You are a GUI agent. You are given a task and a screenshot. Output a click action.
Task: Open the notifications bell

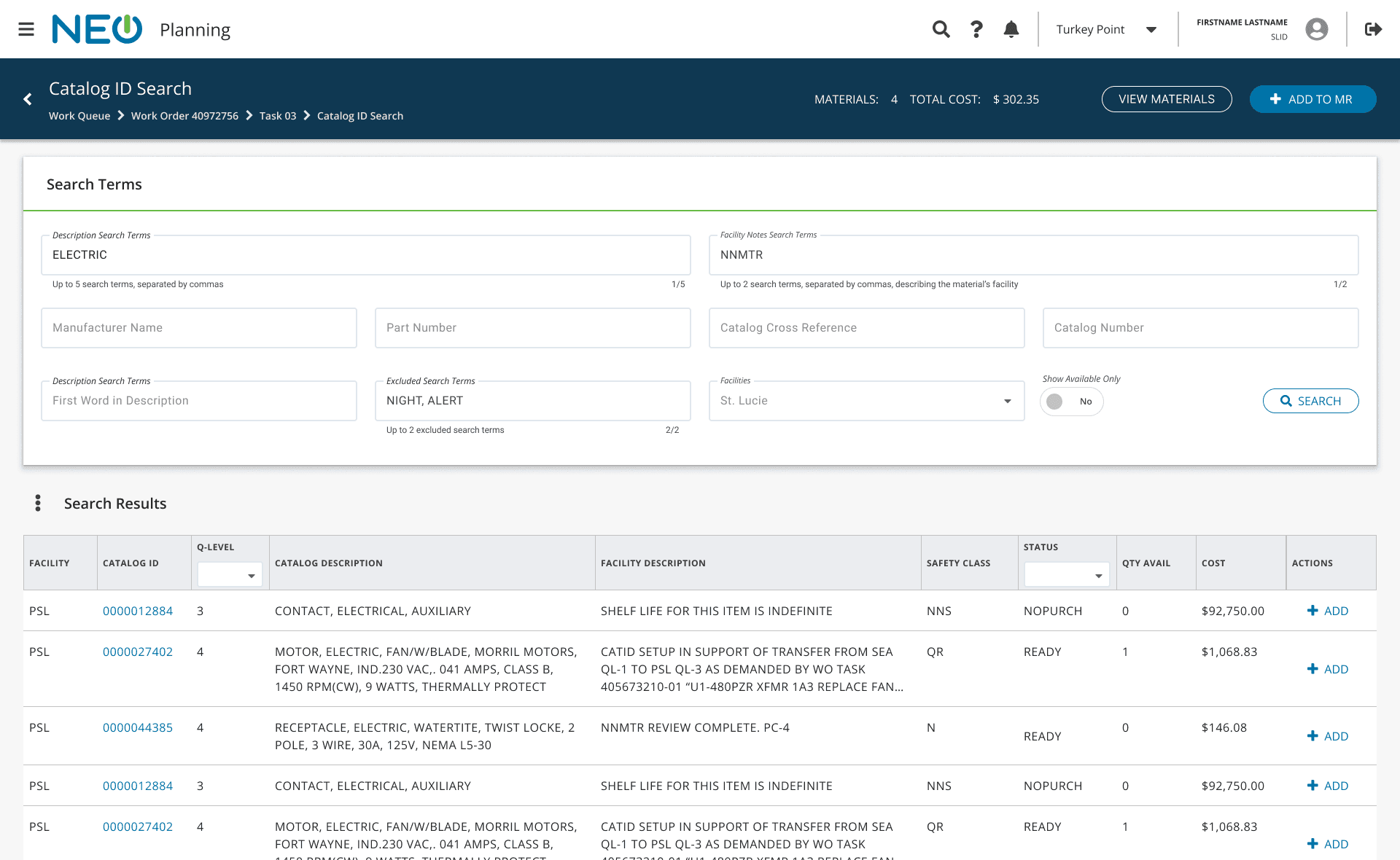[x=1011, y=29]
